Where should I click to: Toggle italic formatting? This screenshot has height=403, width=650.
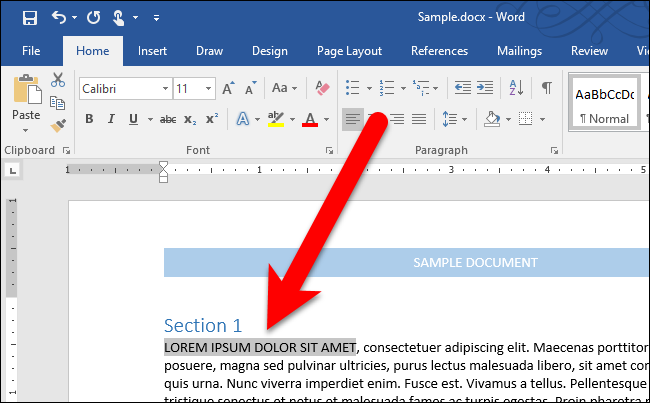tap(111, 119)
